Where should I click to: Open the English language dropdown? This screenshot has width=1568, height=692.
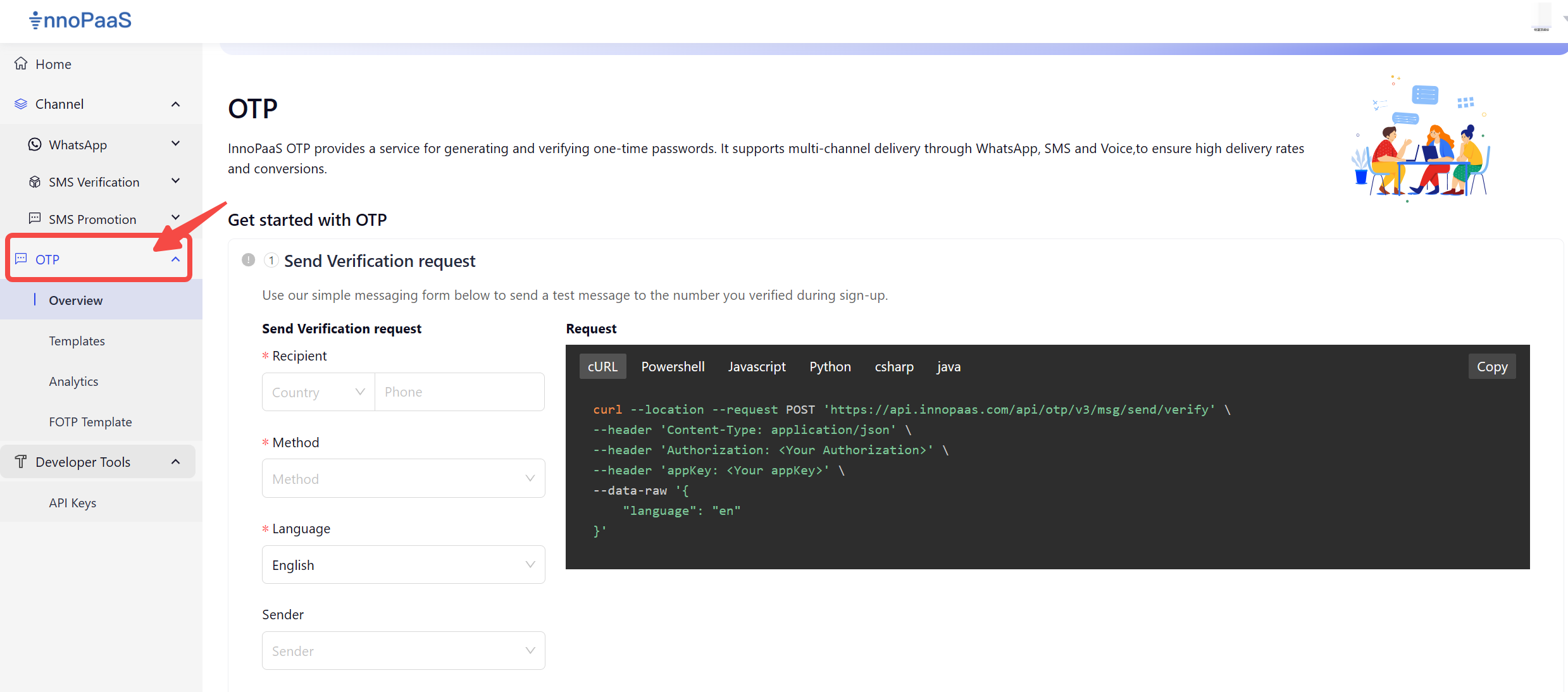click(x=403, y=565)
